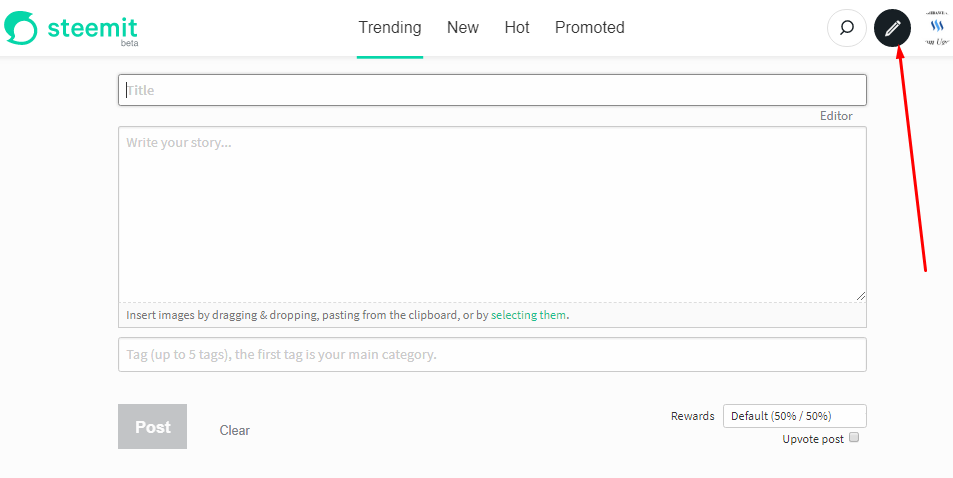Open the Promoted tab

point(590,28)
